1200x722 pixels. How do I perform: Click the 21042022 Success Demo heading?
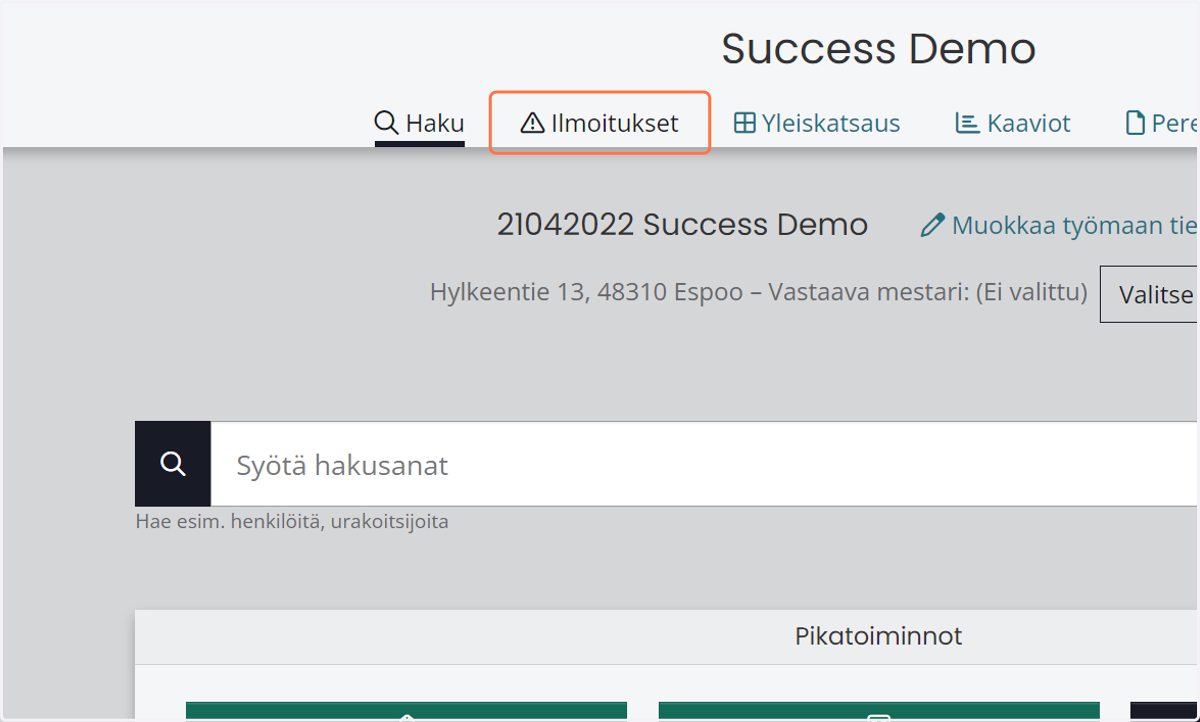pos(682,225)
